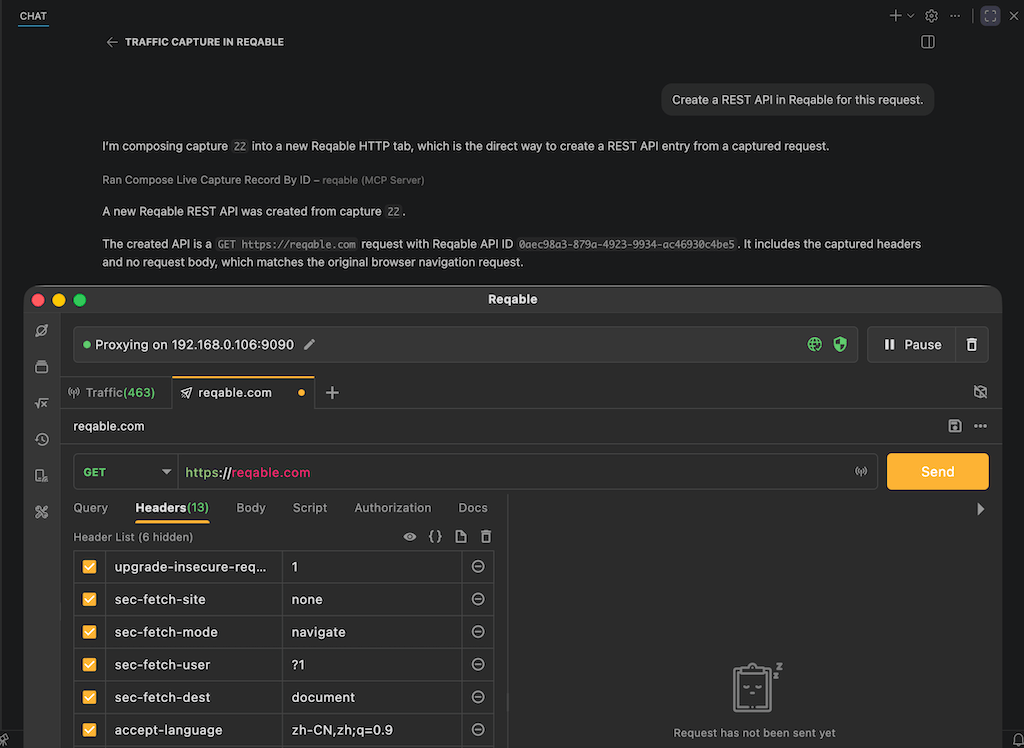Image resolution: width=1024 pixels, height=748 pixels.
Task: Delete all headers with trash icon
Action: pyautogui.click(x=486, y=537)
